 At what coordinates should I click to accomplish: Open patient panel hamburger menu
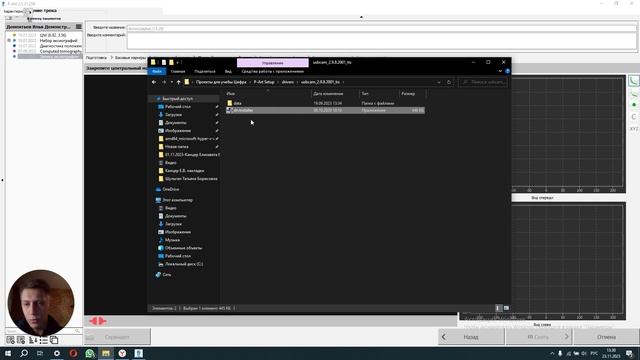(x=79, y=27)
